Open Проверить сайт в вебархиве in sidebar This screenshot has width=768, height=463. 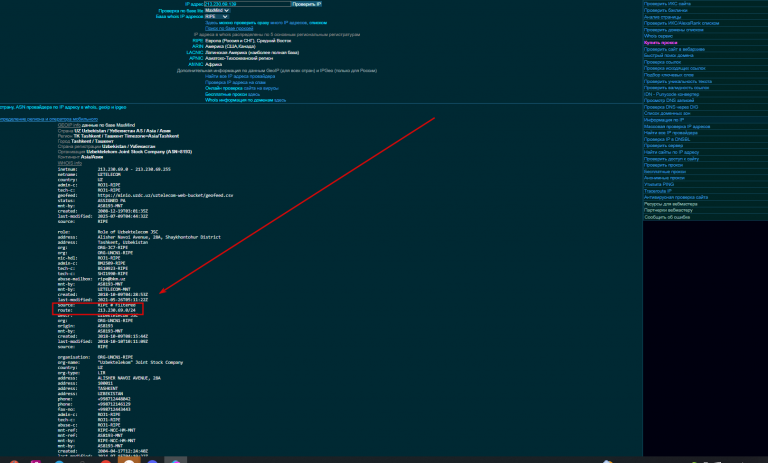pos(674,49)
